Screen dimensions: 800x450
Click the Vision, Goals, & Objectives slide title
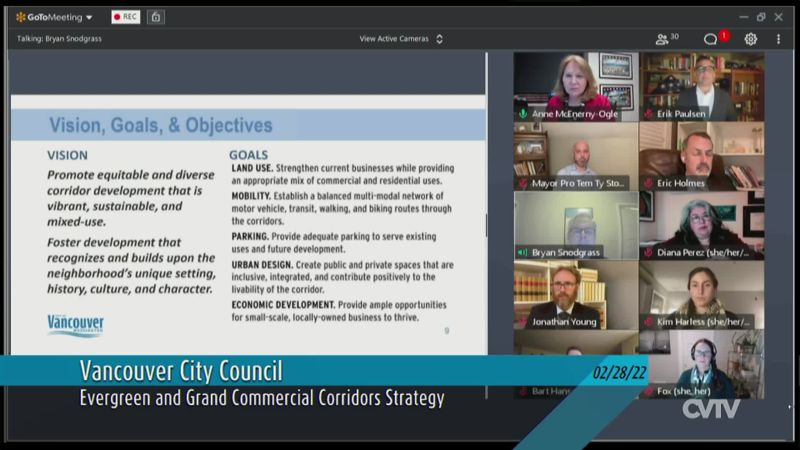[x=161, y=126]
